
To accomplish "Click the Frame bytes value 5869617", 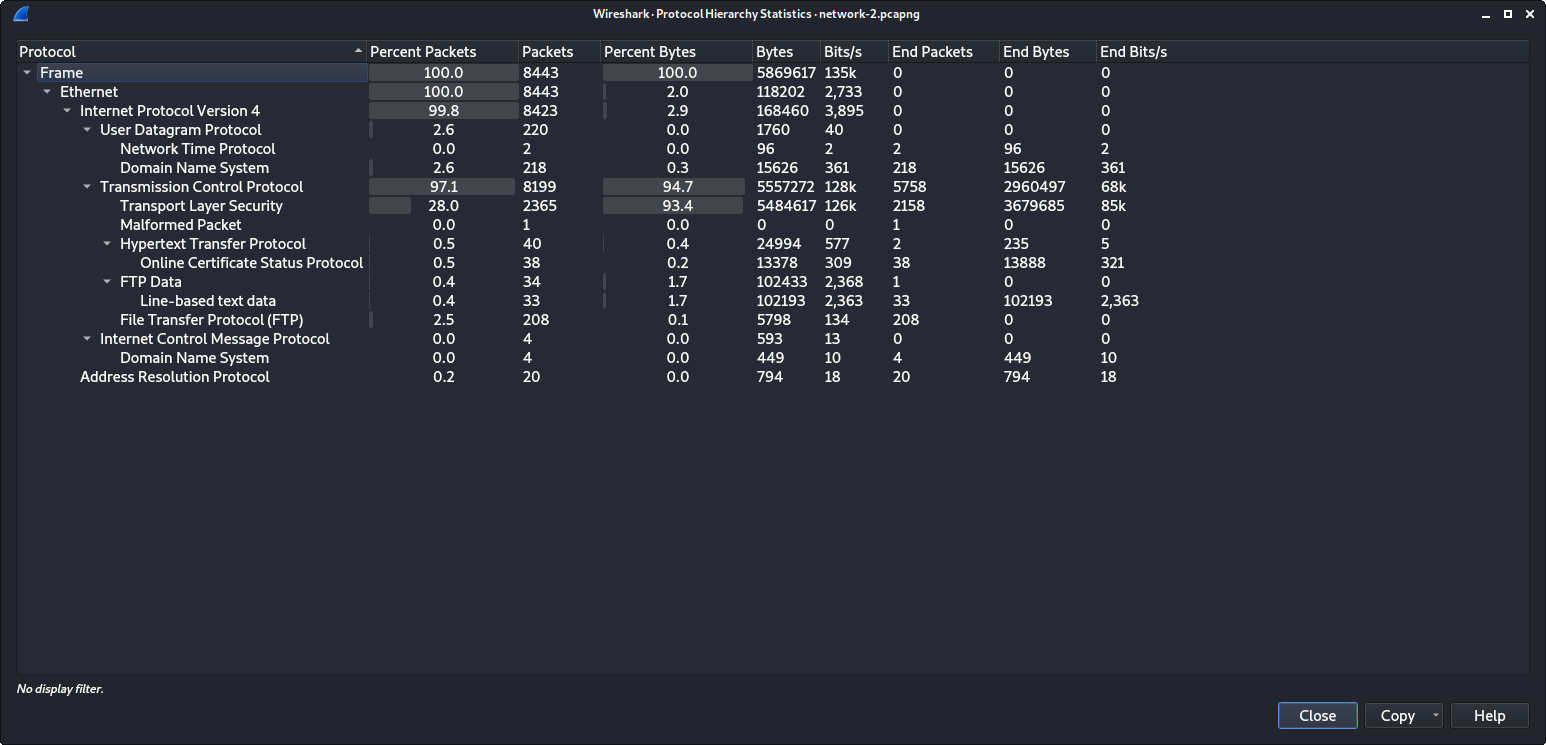I will [x=786, y=73].
